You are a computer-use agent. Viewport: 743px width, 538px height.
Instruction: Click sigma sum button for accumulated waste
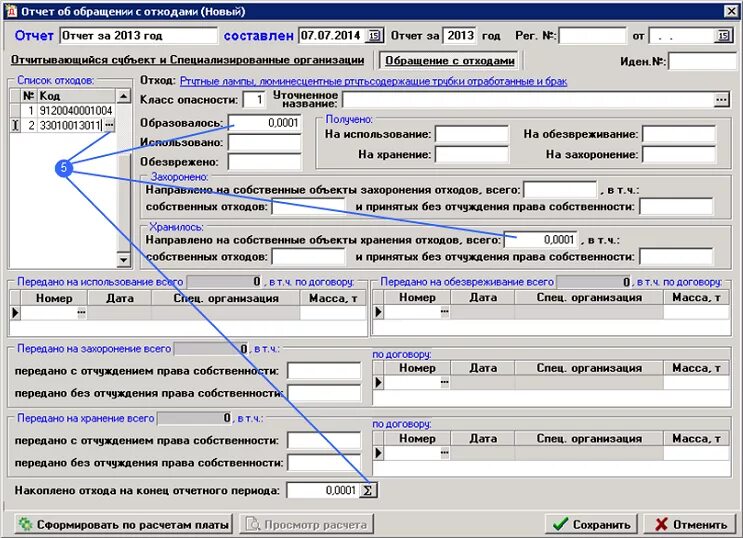[x=368, y=490]
